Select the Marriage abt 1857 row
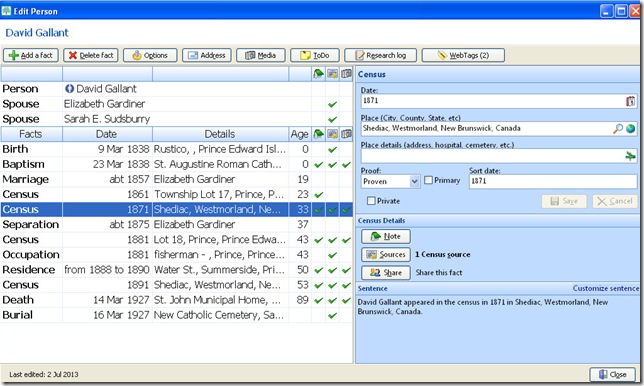 coord(177,179)
